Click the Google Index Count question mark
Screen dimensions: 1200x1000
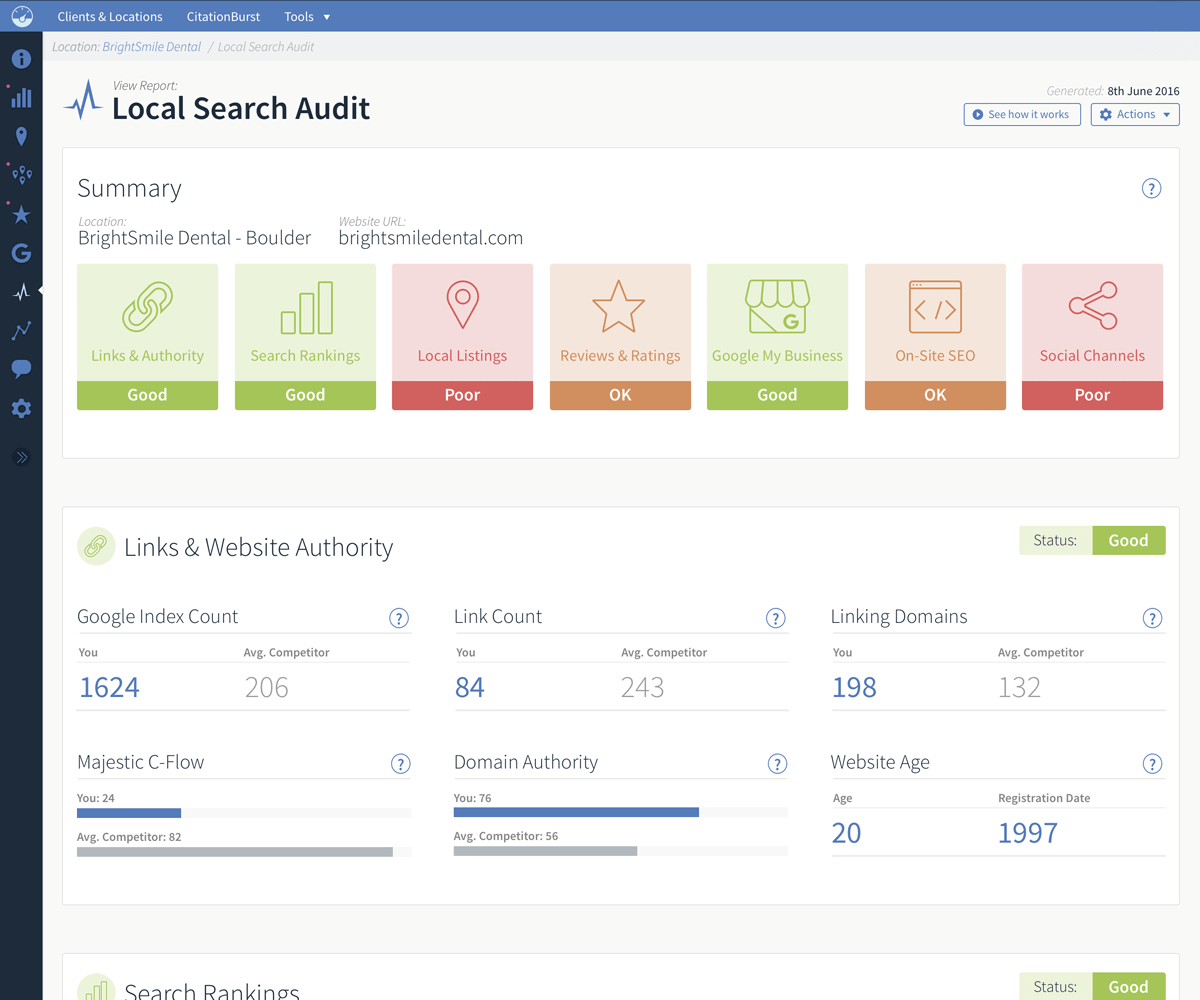(399, 618)
